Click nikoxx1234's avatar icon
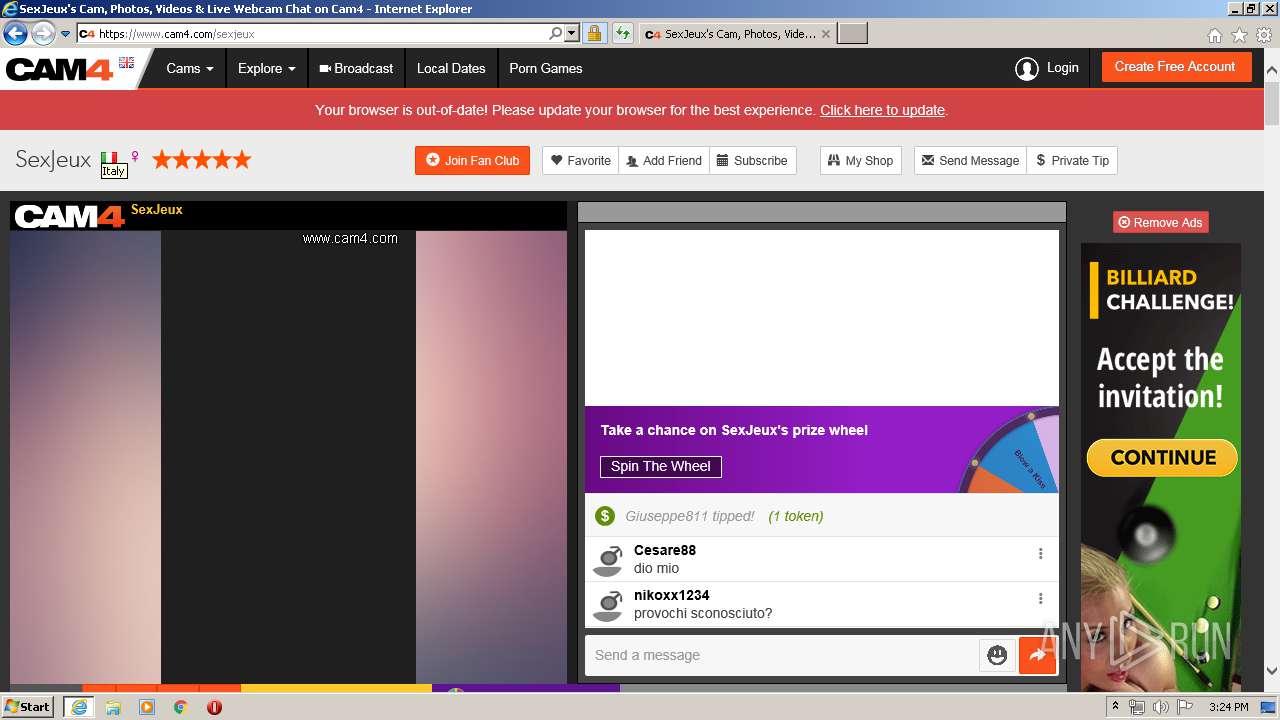Screen dimensions: 1280x720 tap(607, 605)
